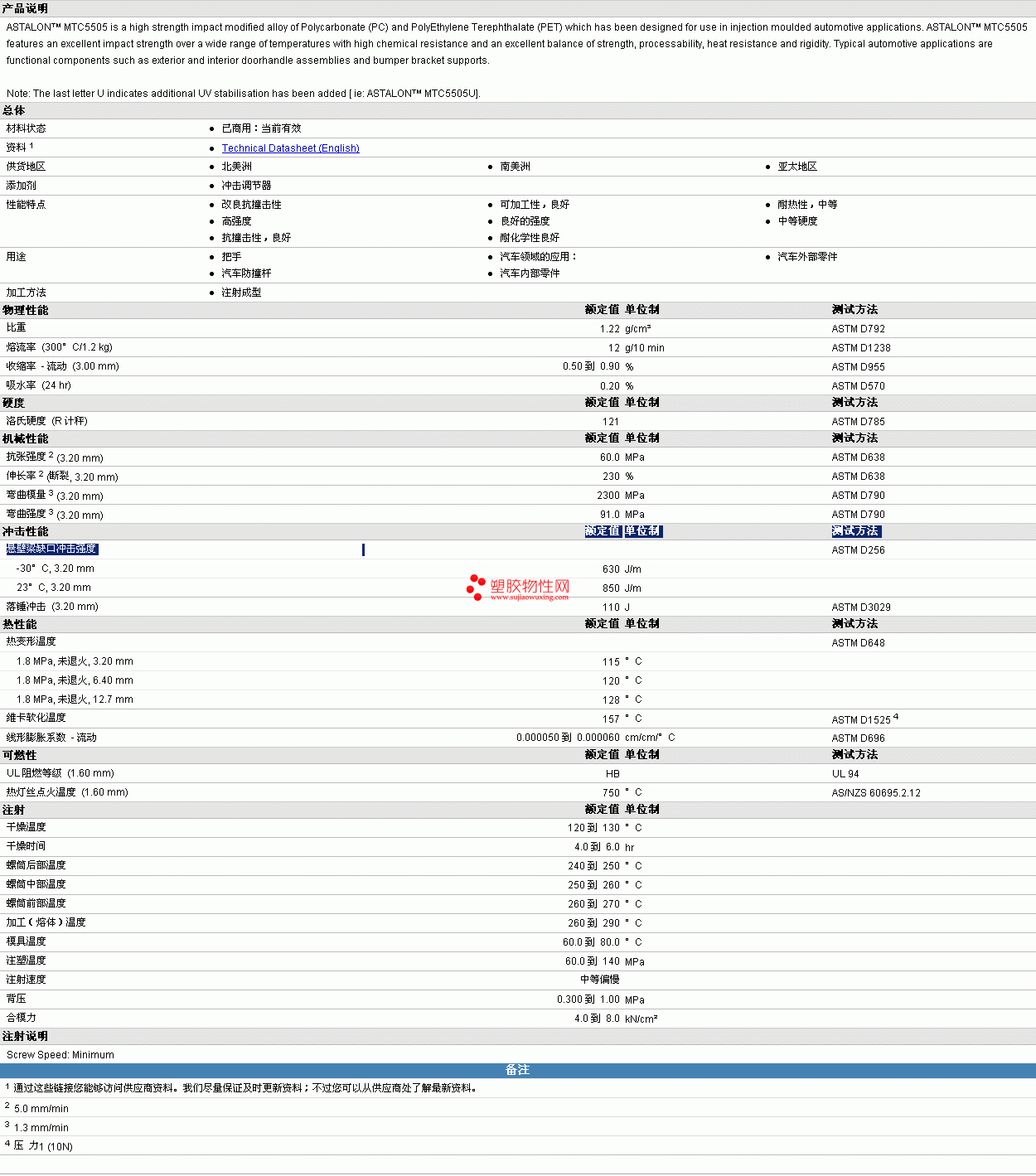Select shrinkage value 0.50 到 0.90
The width and height of the screenshot is (1036, 1176).
click(592, 366)
